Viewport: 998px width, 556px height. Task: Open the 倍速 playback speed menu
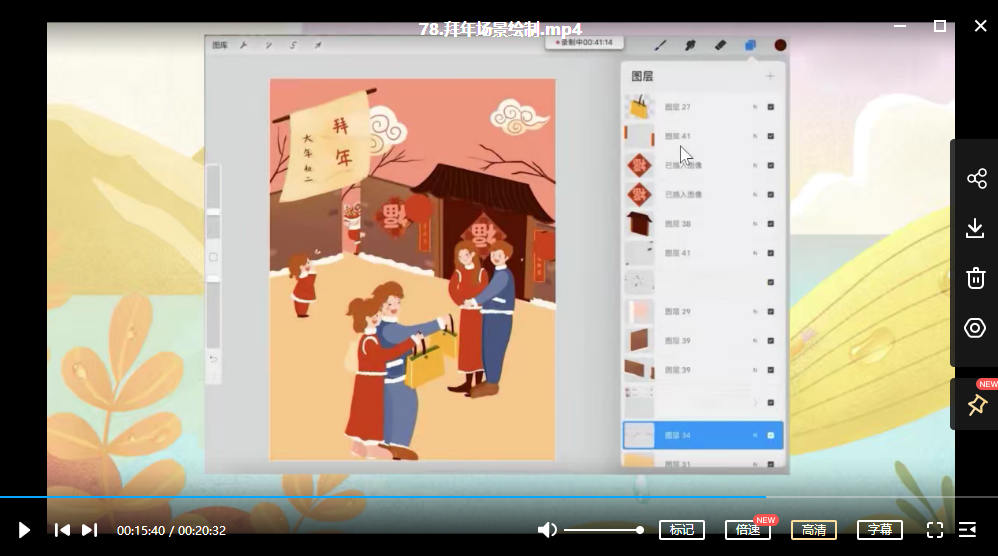[x=747, y=530]
